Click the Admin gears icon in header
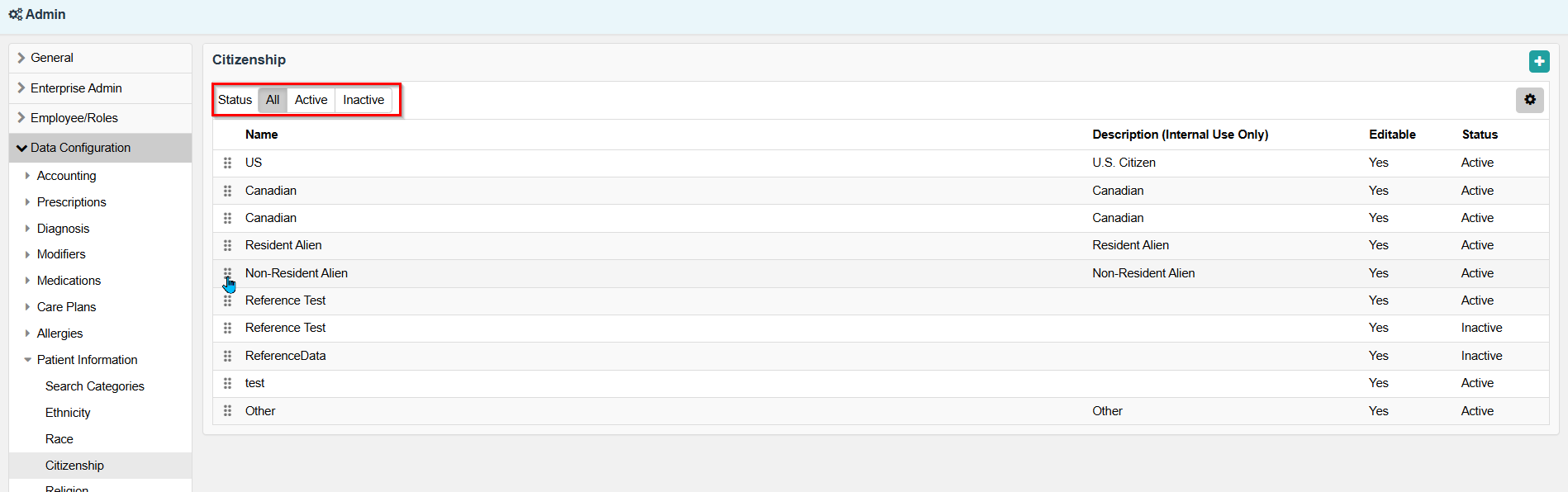The height and width of the screenshot is (492, 1568). [15, 14]
